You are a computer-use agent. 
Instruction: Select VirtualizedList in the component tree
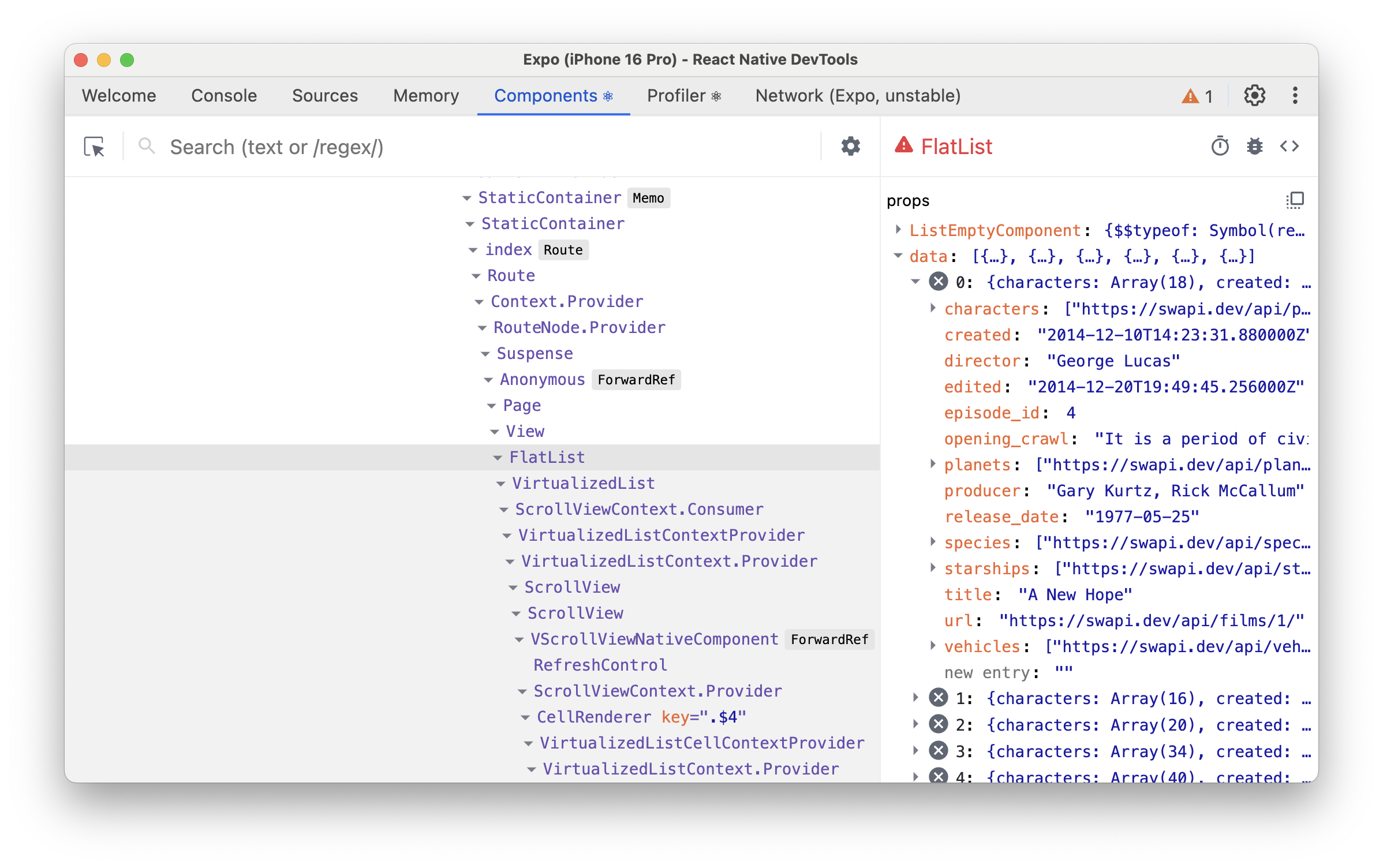583,482
